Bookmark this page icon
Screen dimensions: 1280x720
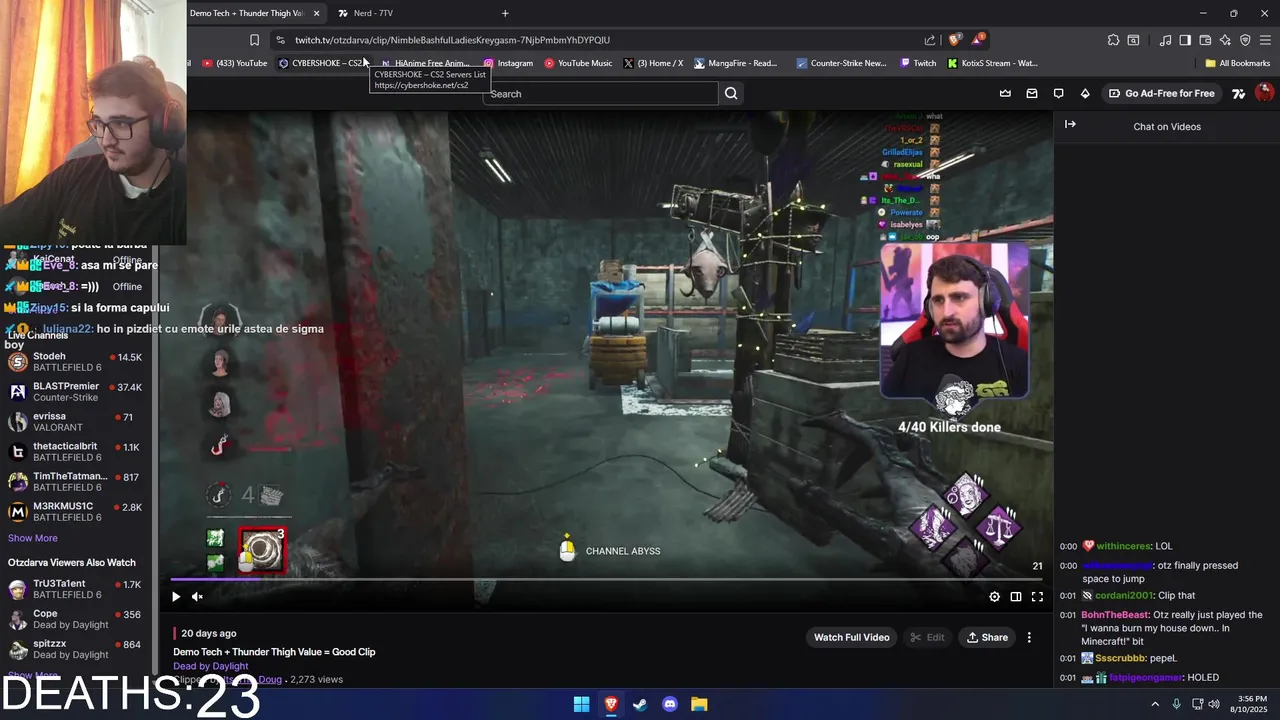coord(254,40)
